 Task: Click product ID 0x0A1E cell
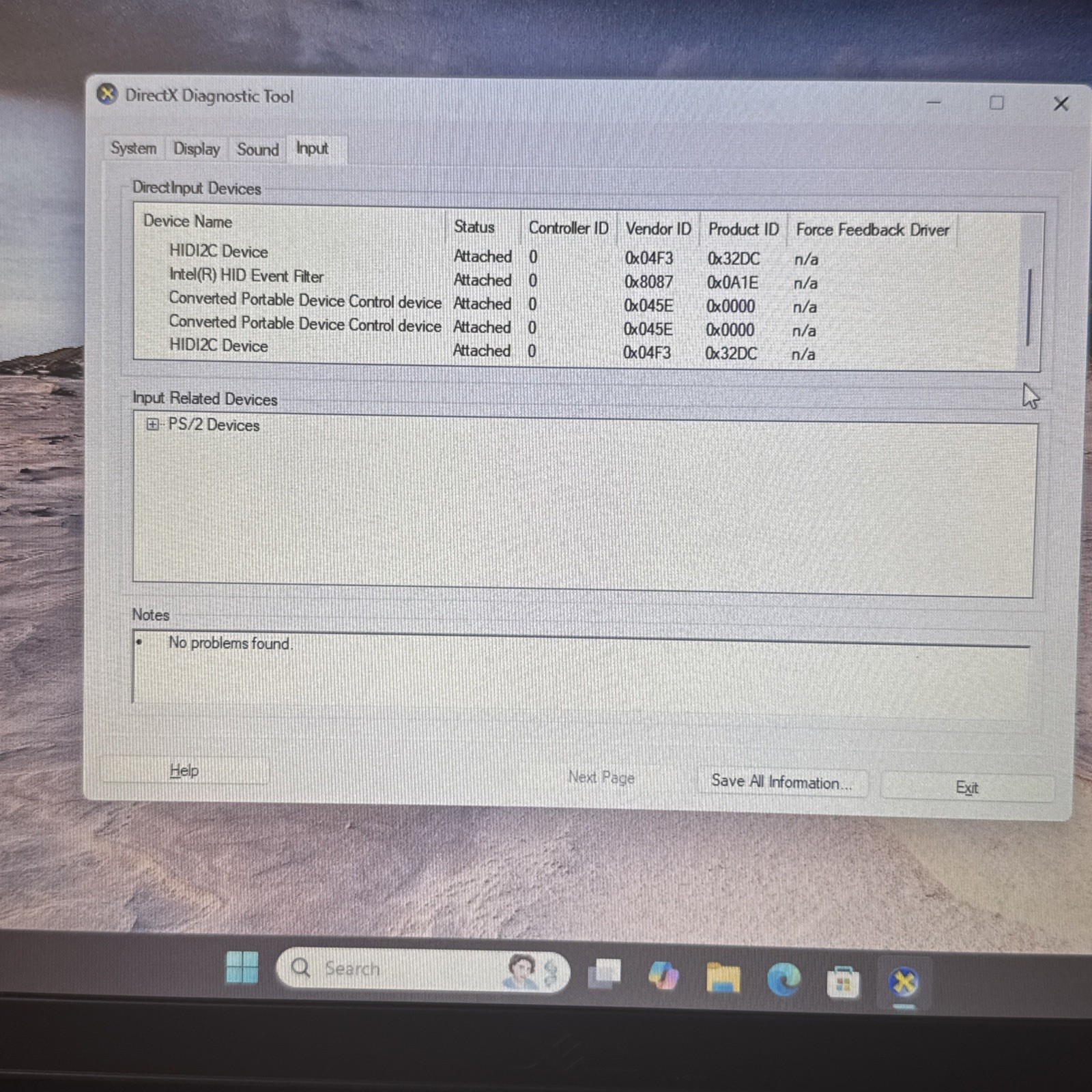[732, 283]
